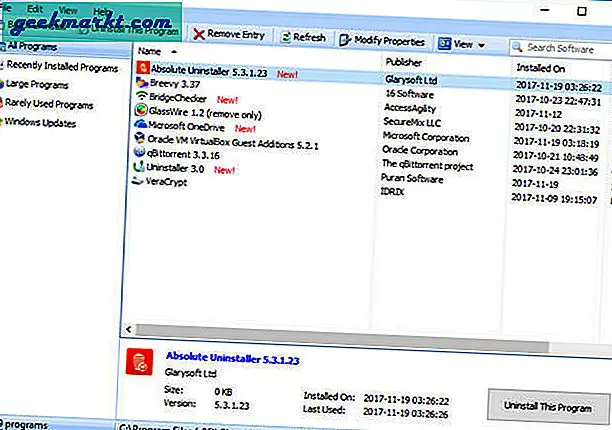Click the Microsoft Corporation publisher cell

point(426,137)
